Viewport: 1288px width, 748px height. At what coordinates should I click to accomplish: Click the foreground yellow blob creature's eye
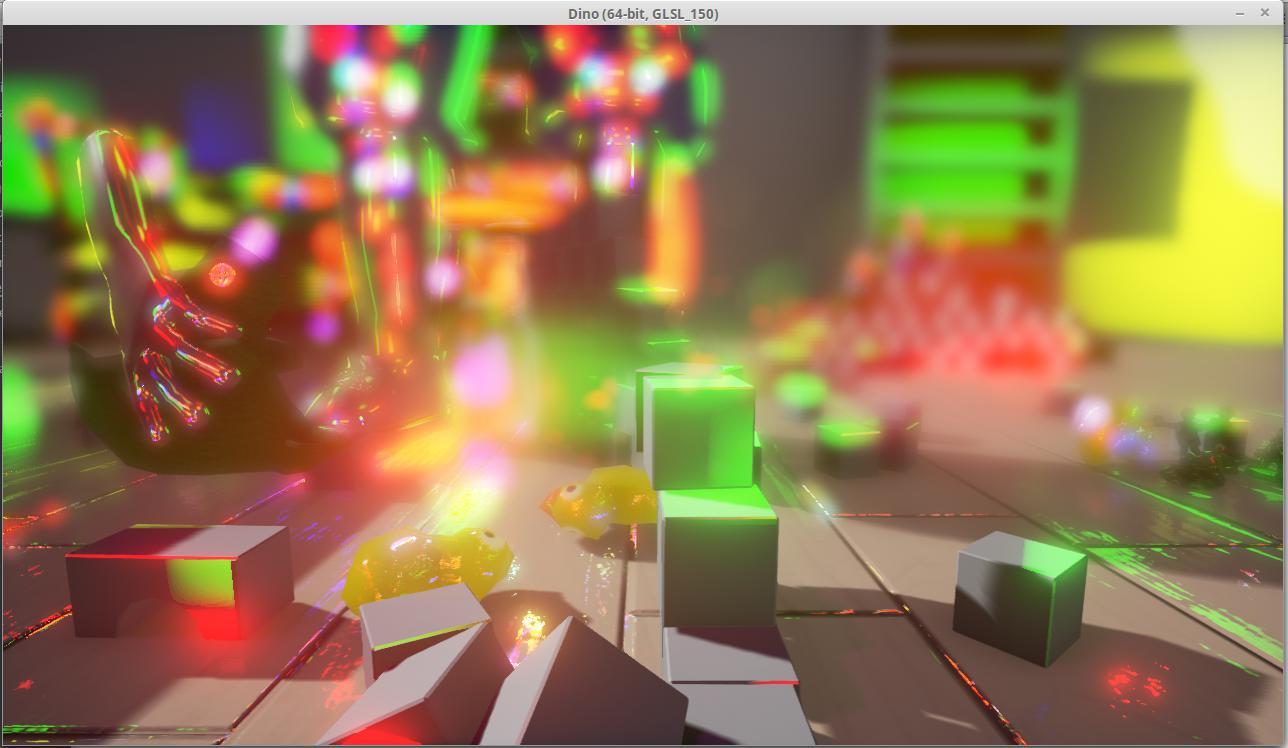tap(489, 538)
